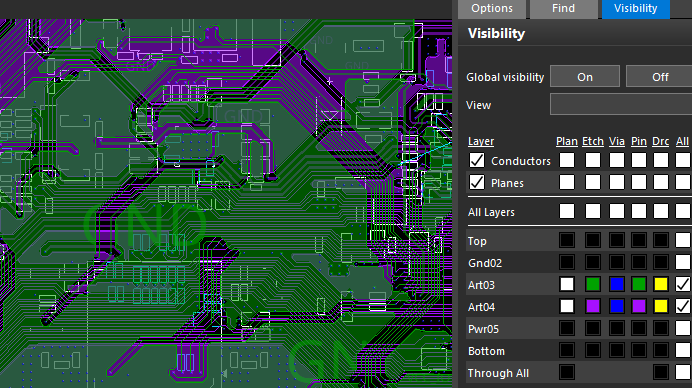
Task: Click Bottom layer Etch black swatch
Action: (x=593, y=350)
